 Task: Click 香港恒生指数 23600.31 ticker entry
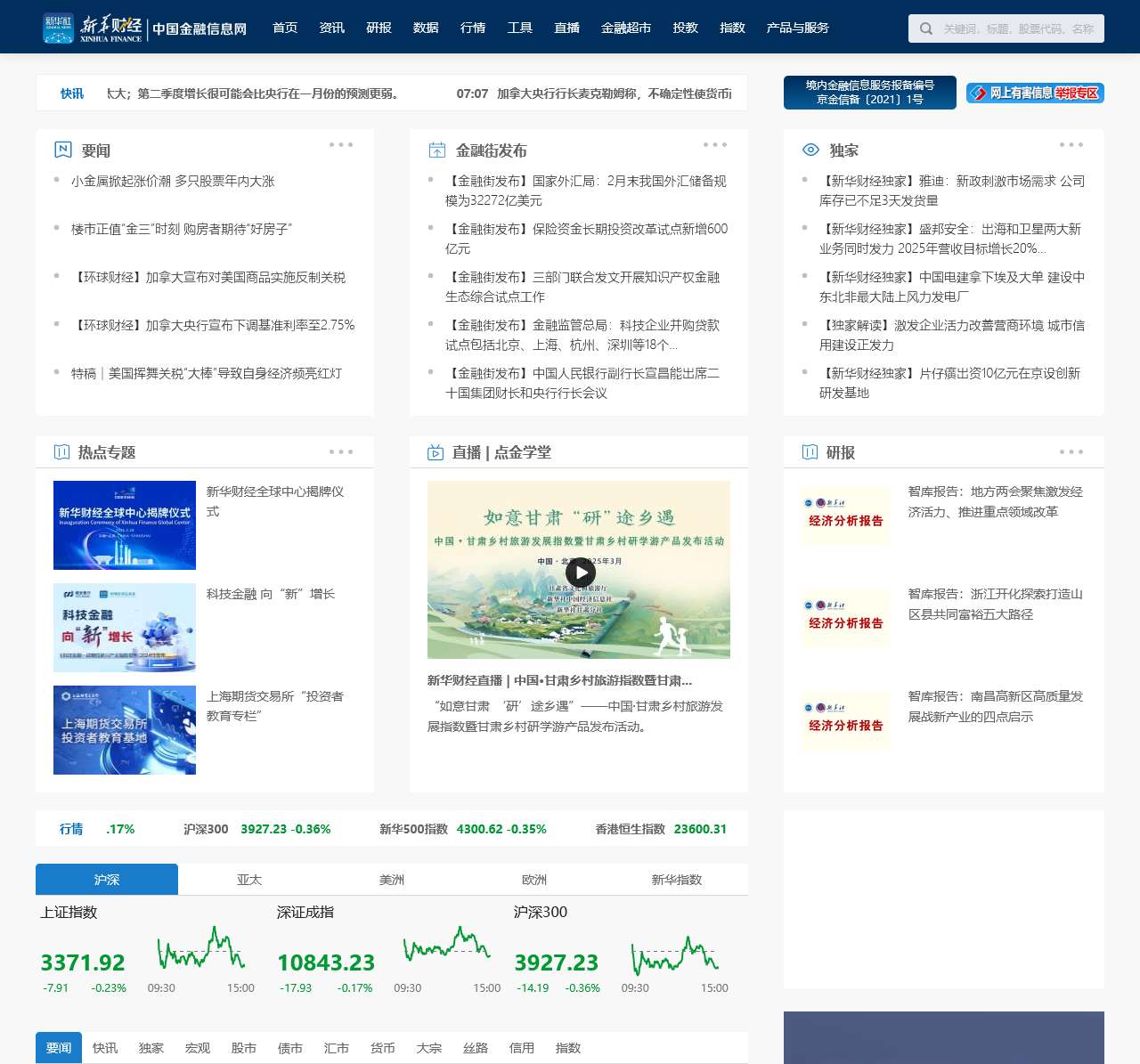pyautogui.click(x=661, y=829)
